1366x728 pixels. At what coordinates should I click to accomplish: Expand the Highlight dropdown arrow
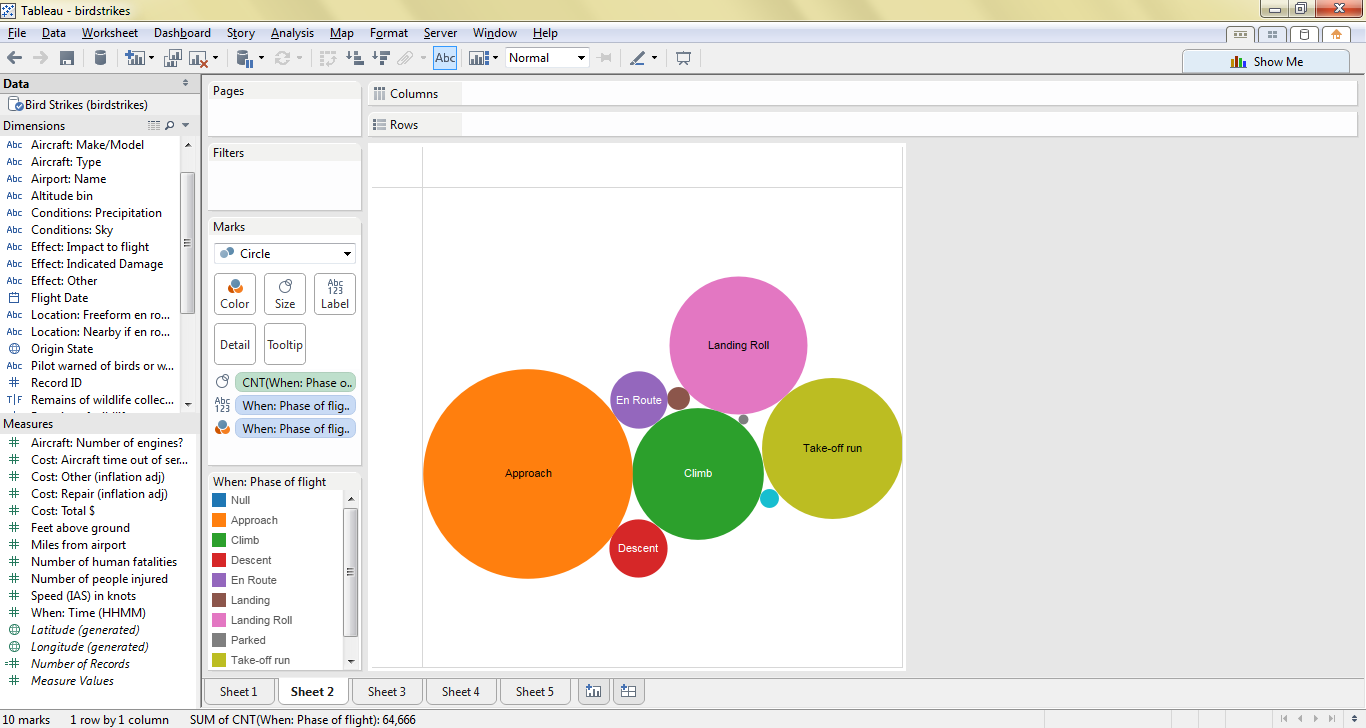tap(654, 58)
